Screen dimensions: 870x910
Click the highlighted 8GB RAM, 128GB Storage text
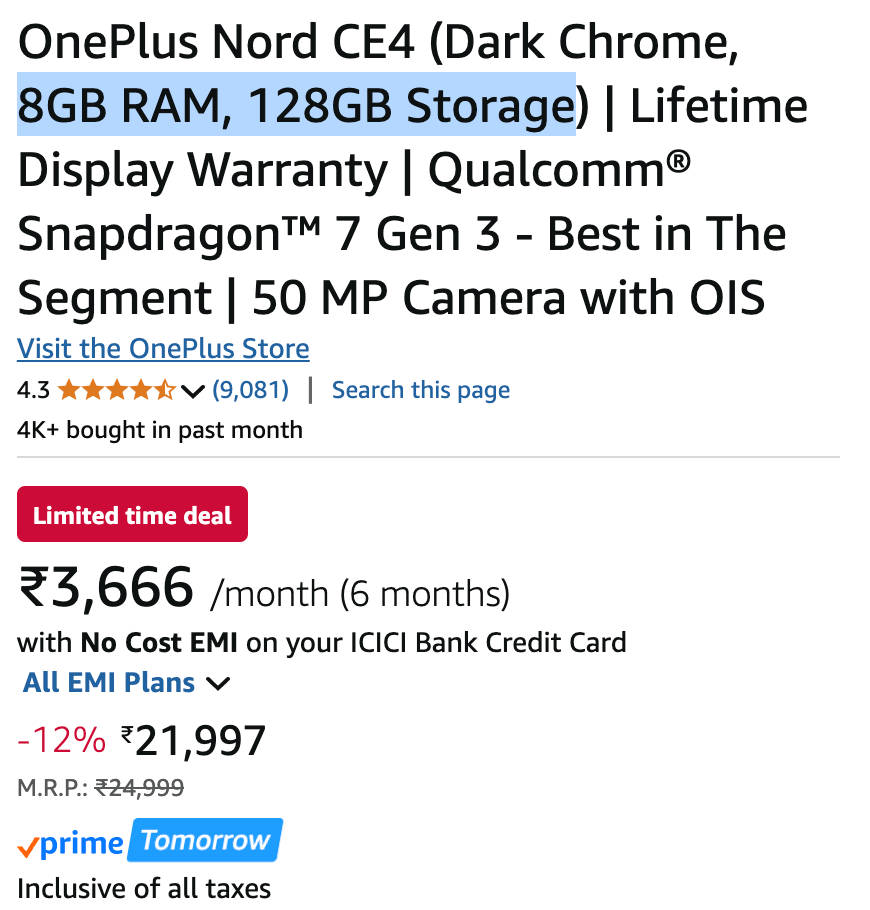296,105
